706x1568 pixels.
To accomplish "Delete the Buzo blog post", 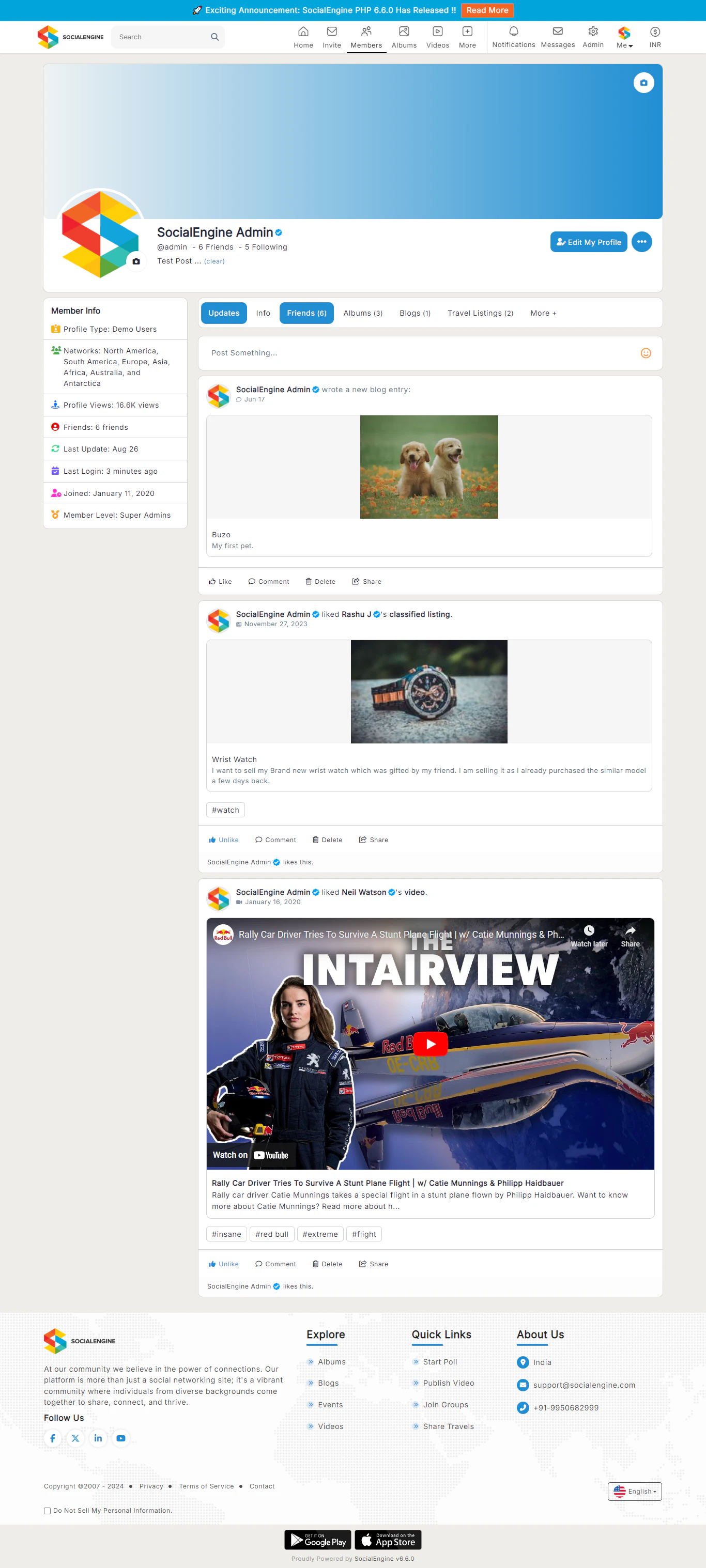I will (x=320, y=581).
